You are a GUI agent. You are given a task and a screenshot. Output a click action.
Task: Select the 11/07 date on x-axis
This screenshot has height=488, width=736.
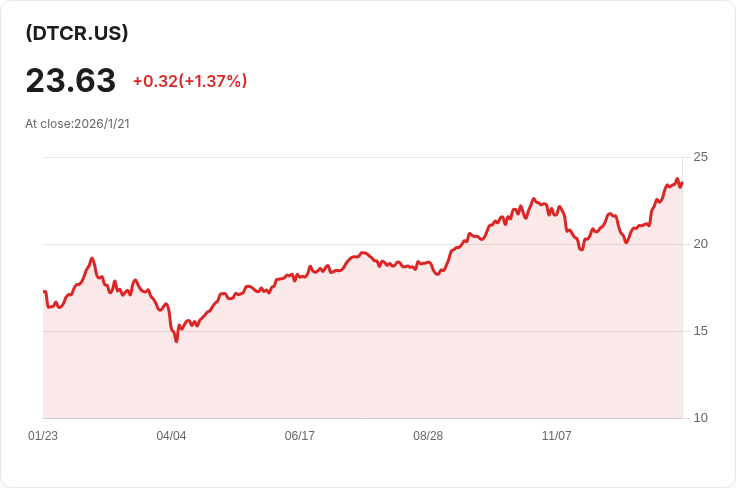pyautogui.click(x=556, y=436)
